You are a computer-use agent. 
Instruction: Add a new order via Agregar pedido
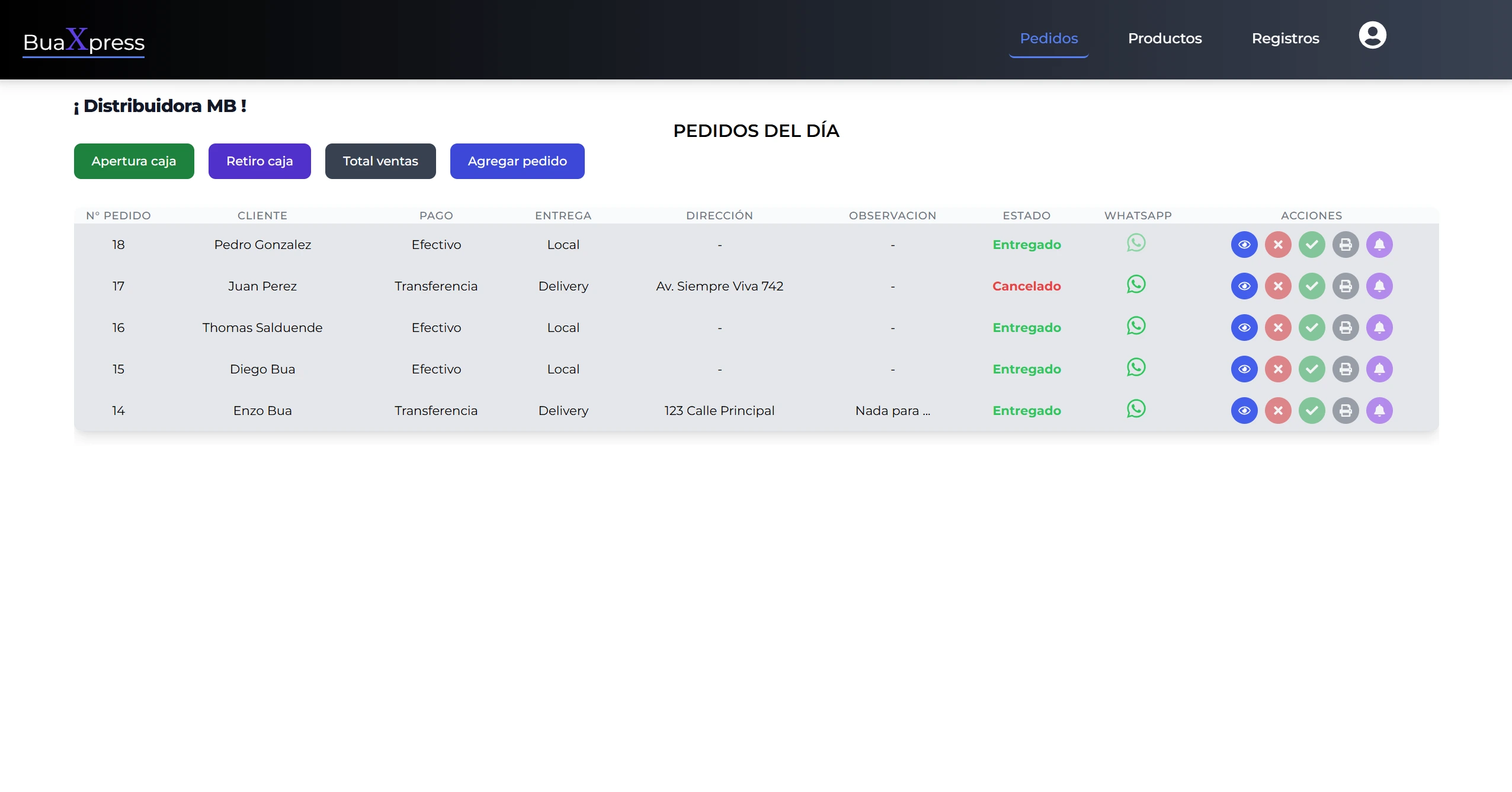[517, 161]
